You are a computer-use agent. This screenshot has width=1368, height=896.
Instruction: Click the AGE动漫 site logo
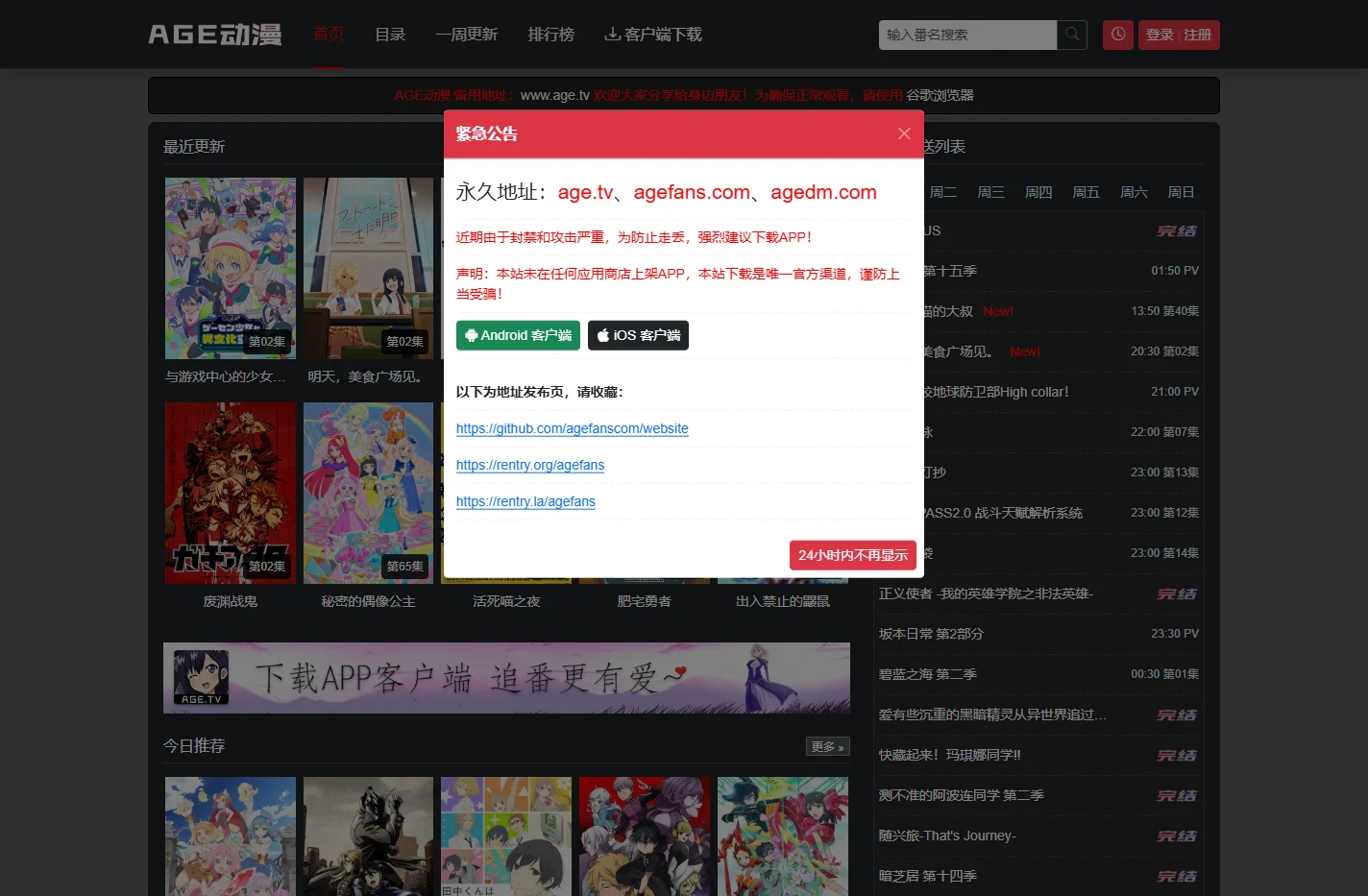pyautogui.click(x=215, y=35)
